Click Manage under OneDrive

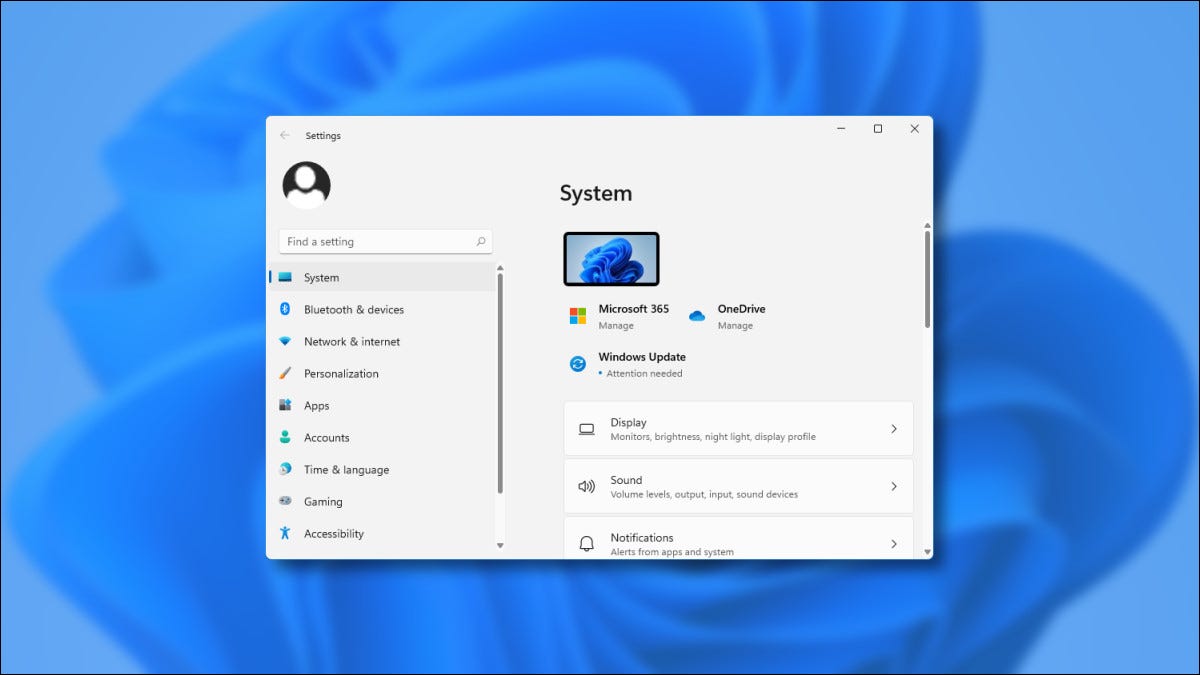tap(735, 325)
